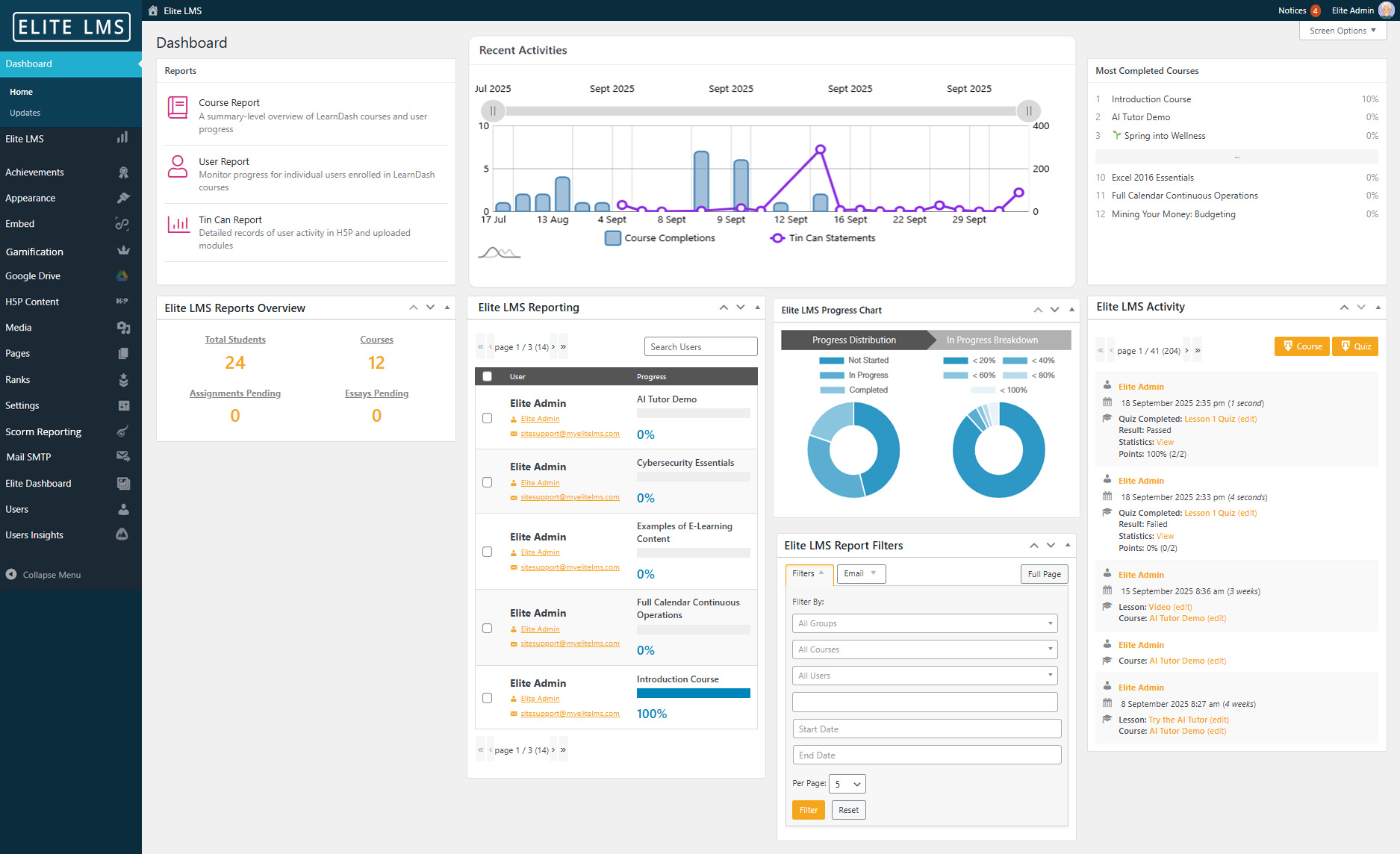This screenshot has height=854, width=1400.
Task: Expand the Per Page dropdown
Action: coord(847,784)
